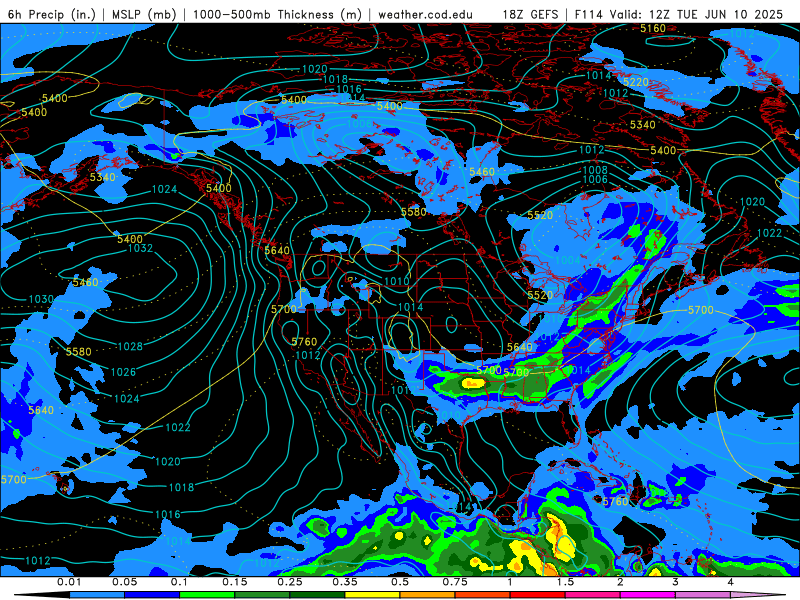The width and height of the screenshot is (800, 600).
Task: Click the red 1–1.5 legend swatch
Action: click(x=538, y=595)
